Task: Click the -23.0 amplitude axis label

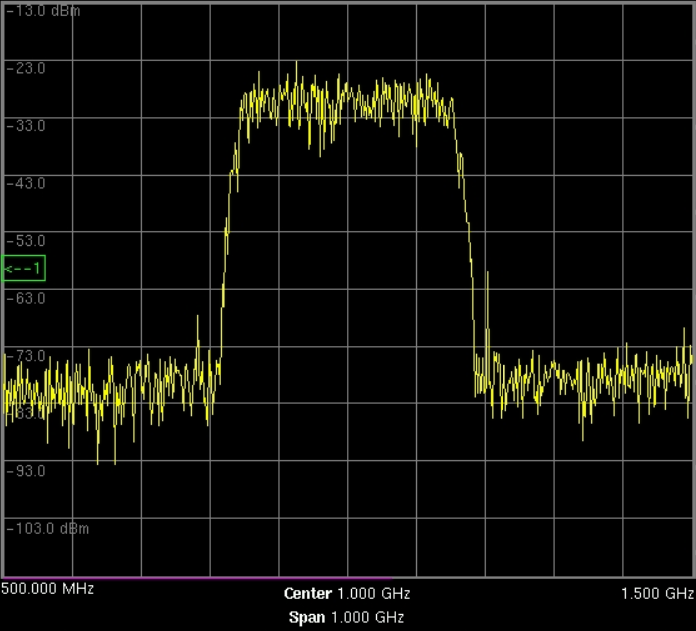Action: click(25, 68)
